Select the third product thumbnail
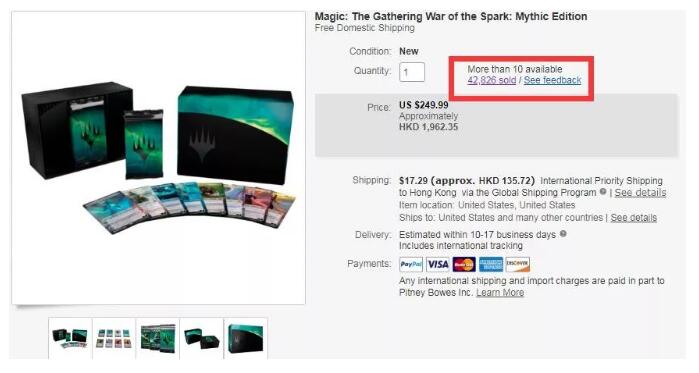699x373 pixels. click(x=157, y=338)
